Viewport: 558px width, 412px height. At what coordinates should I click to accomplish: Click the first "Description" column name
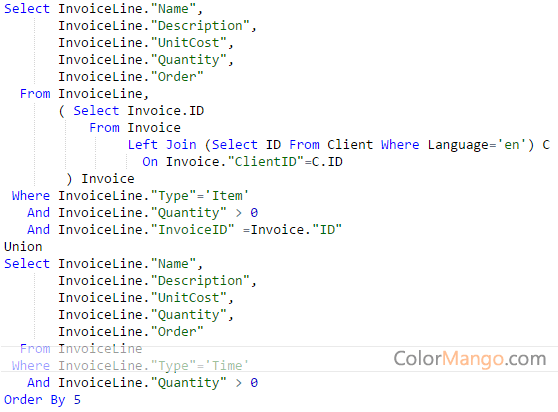(x=200, y=26)
